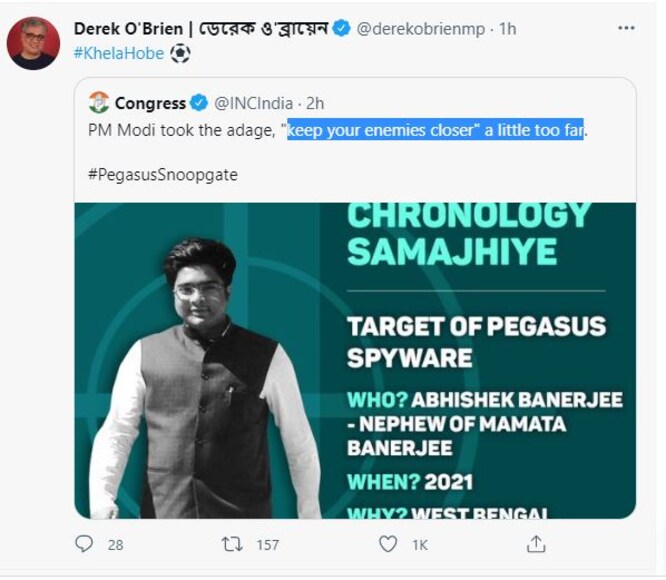This screenshot has height=580, width=666.
Task: Click the reply speech bubble icon
Action: pyautogui.click(x=84, y=544)
